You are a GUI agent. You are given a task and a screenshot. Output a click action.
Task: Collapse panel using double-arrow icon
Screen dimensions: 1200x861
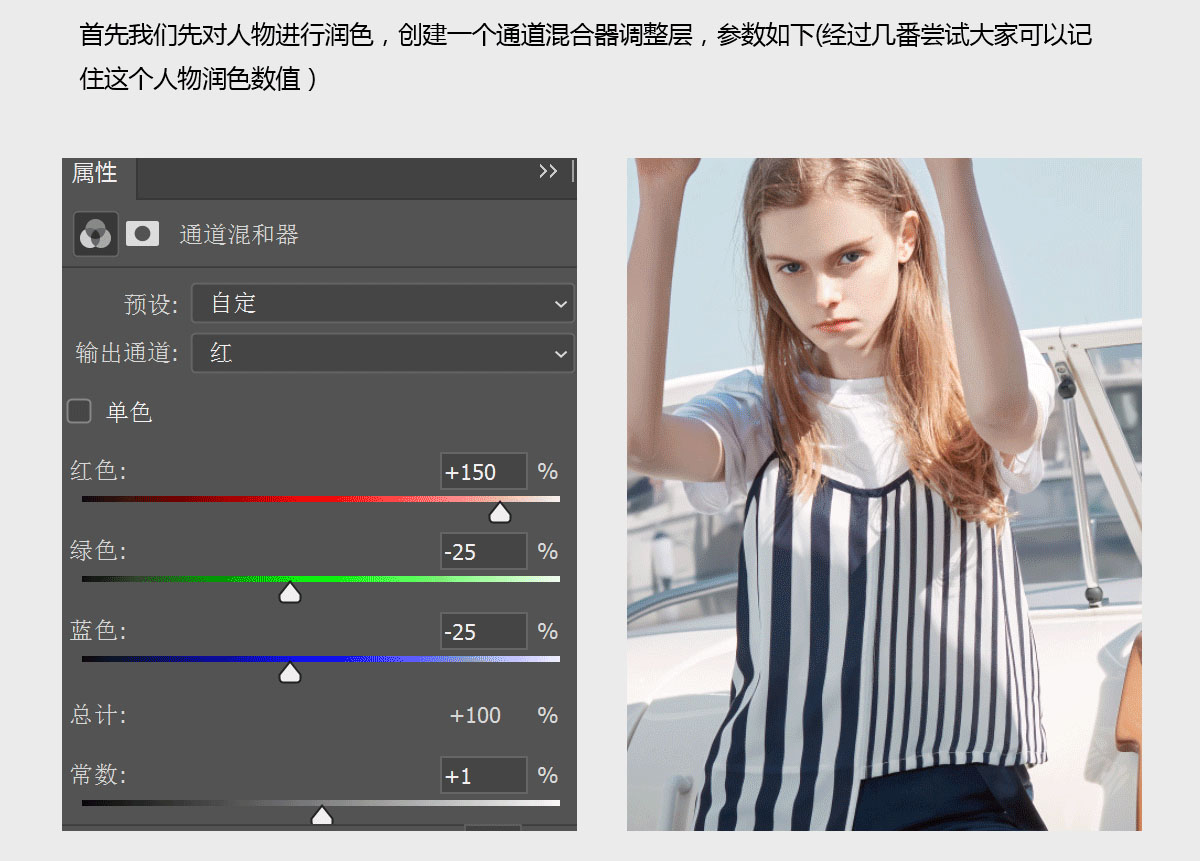(548, 172)
